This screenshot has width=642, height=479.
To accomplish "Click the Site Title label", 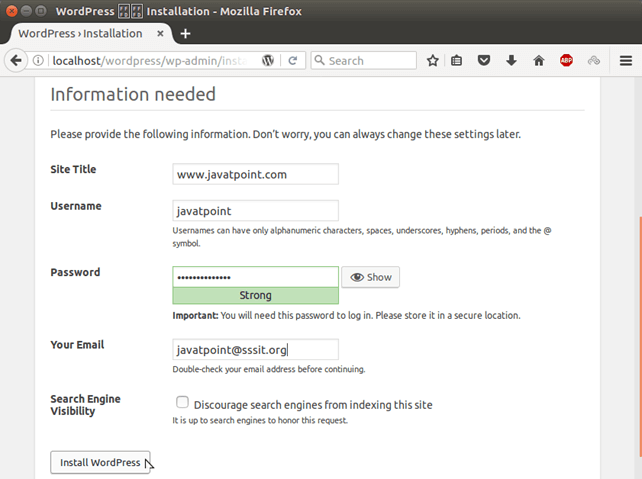I will point(73,169).
